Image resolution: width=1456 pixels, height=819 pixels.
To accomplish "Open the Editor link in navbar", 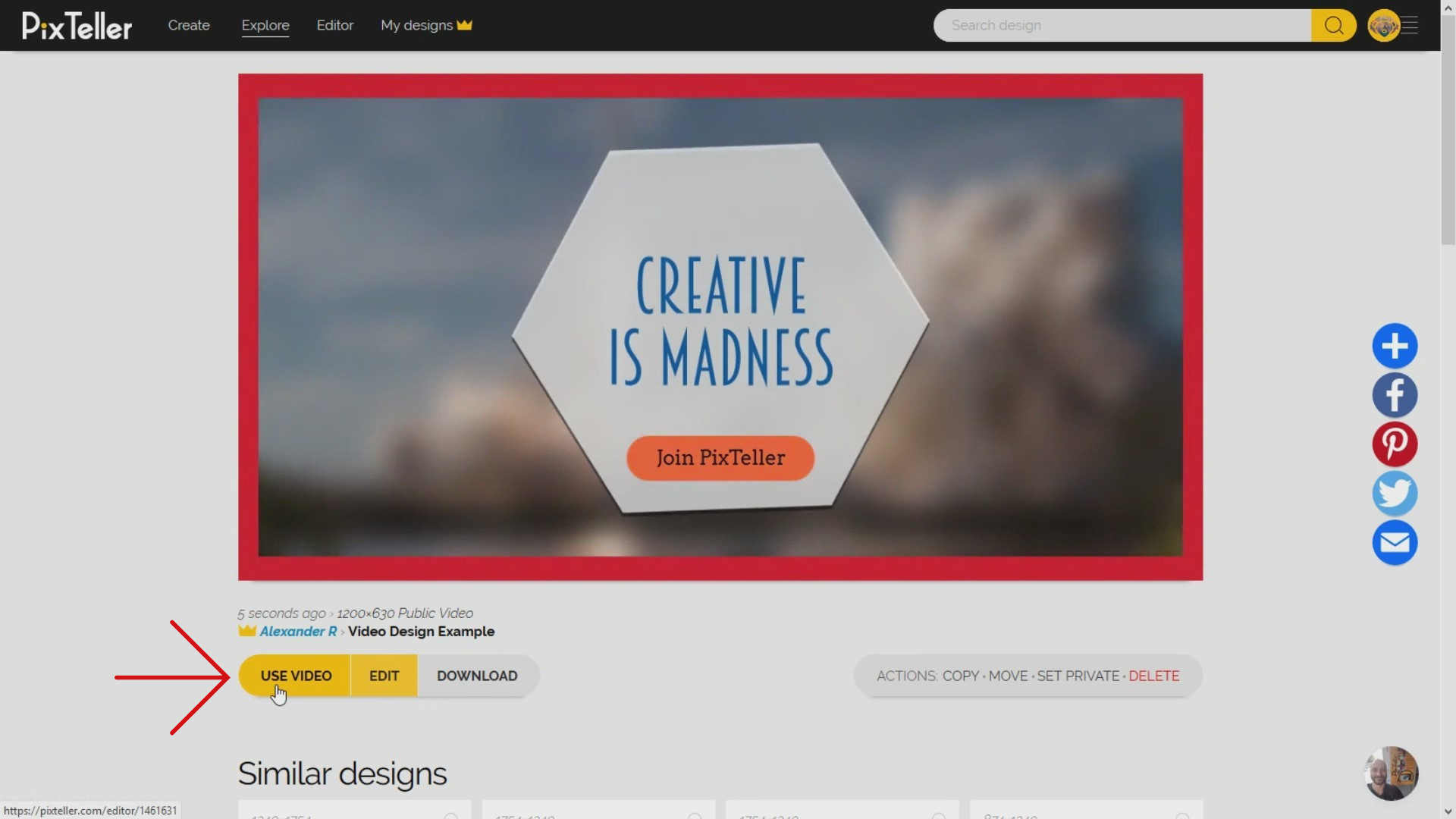I will [x=335, y=25].
